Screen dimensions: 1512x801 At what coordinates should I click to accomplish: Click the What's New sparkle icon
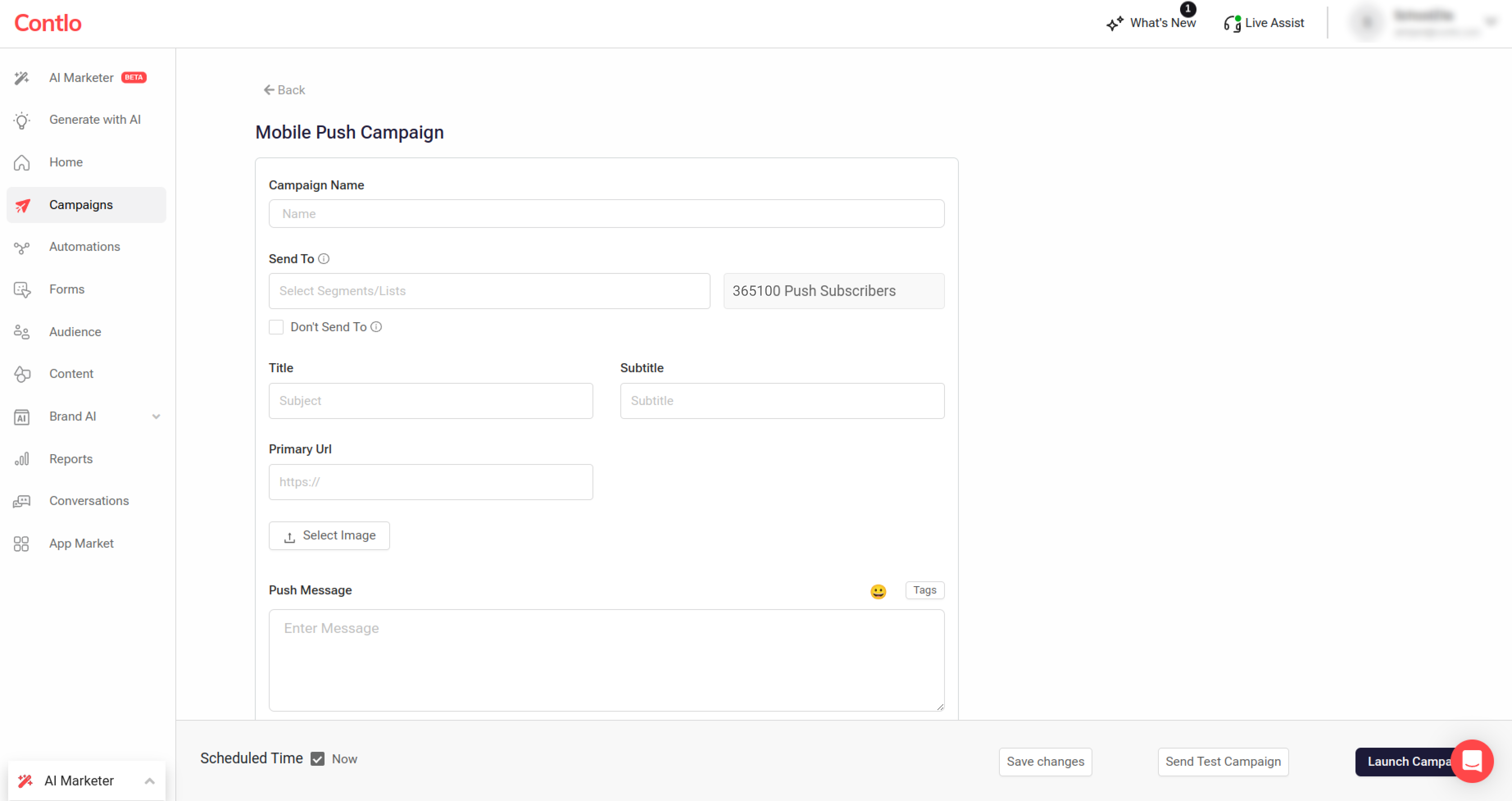1115,24
